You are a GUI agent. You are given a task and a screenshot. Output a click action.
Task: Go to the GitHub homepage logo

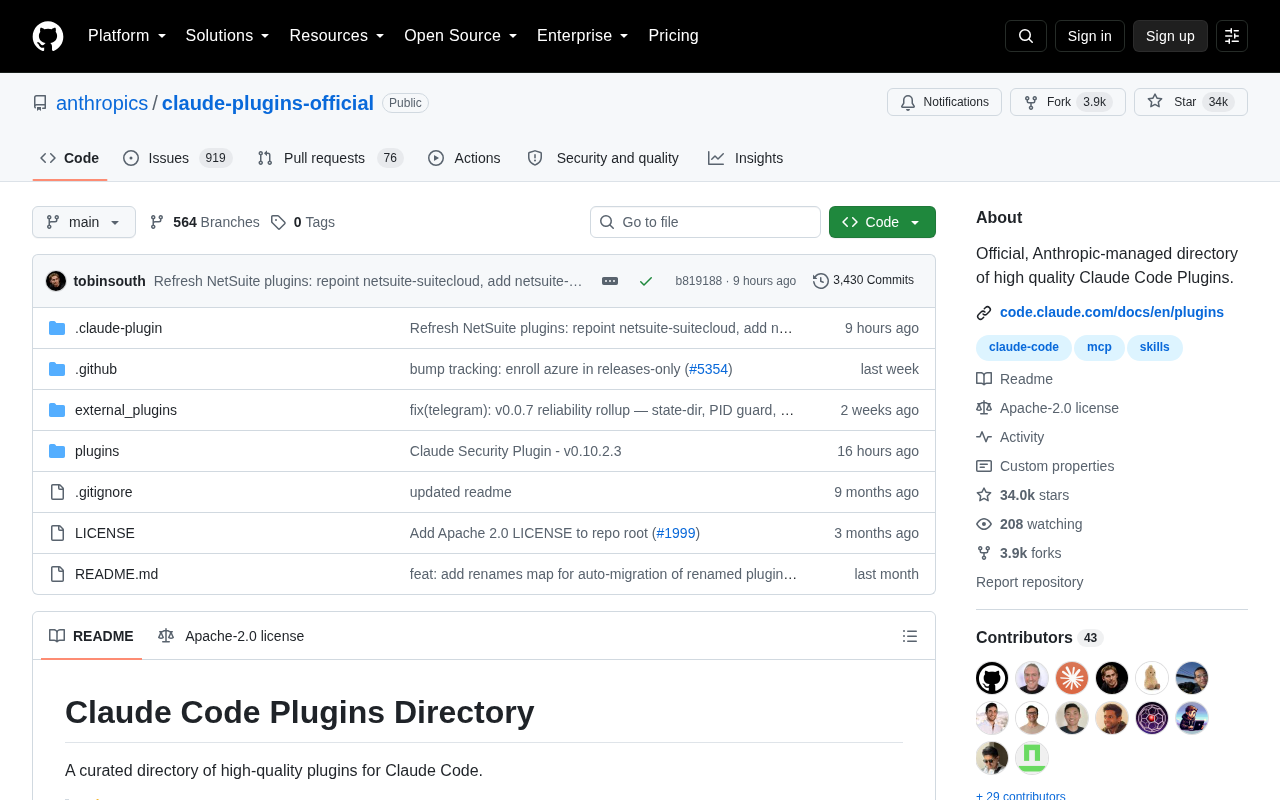pyautogui.click(x=48, y=36)
